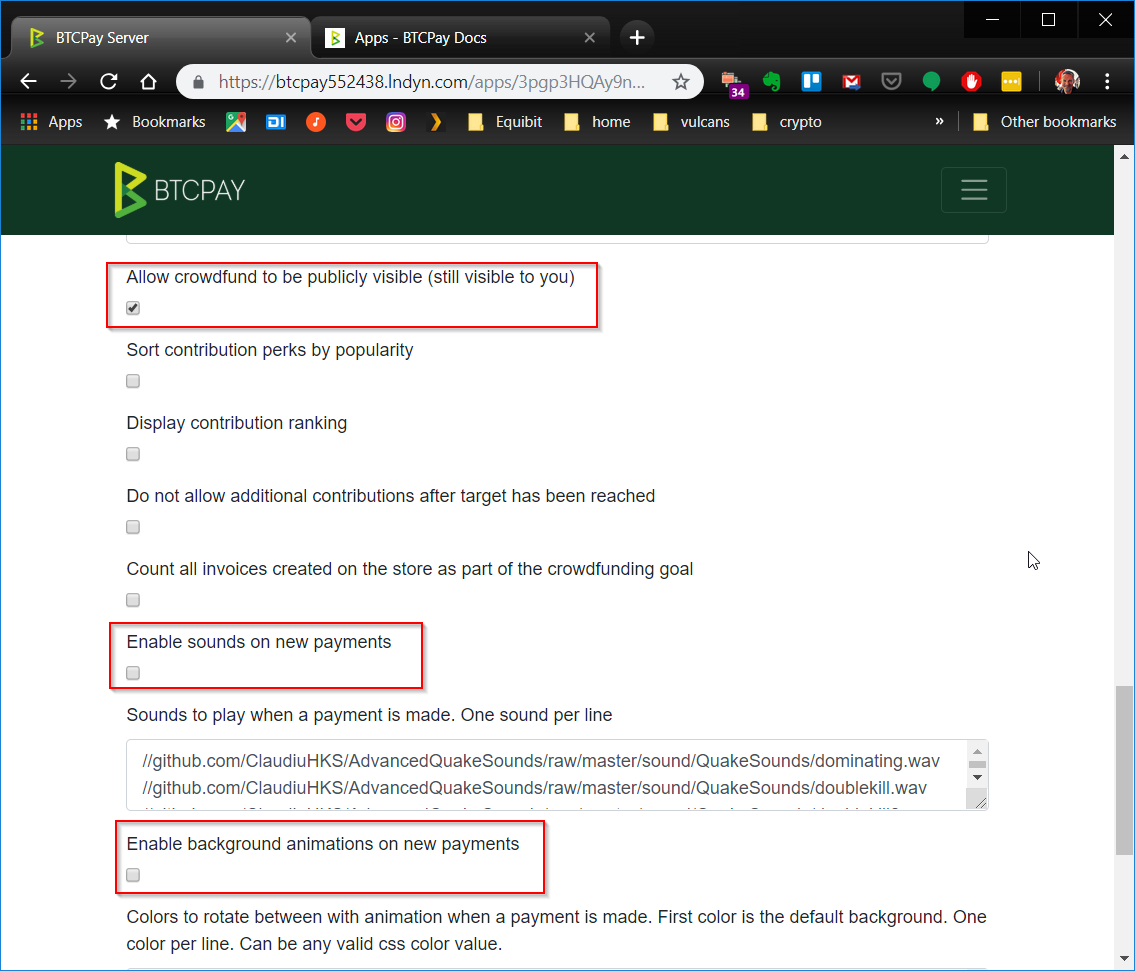The image size is (1135, 971).
Task: Enable sounds on new payments
Action: click(133, 673)
